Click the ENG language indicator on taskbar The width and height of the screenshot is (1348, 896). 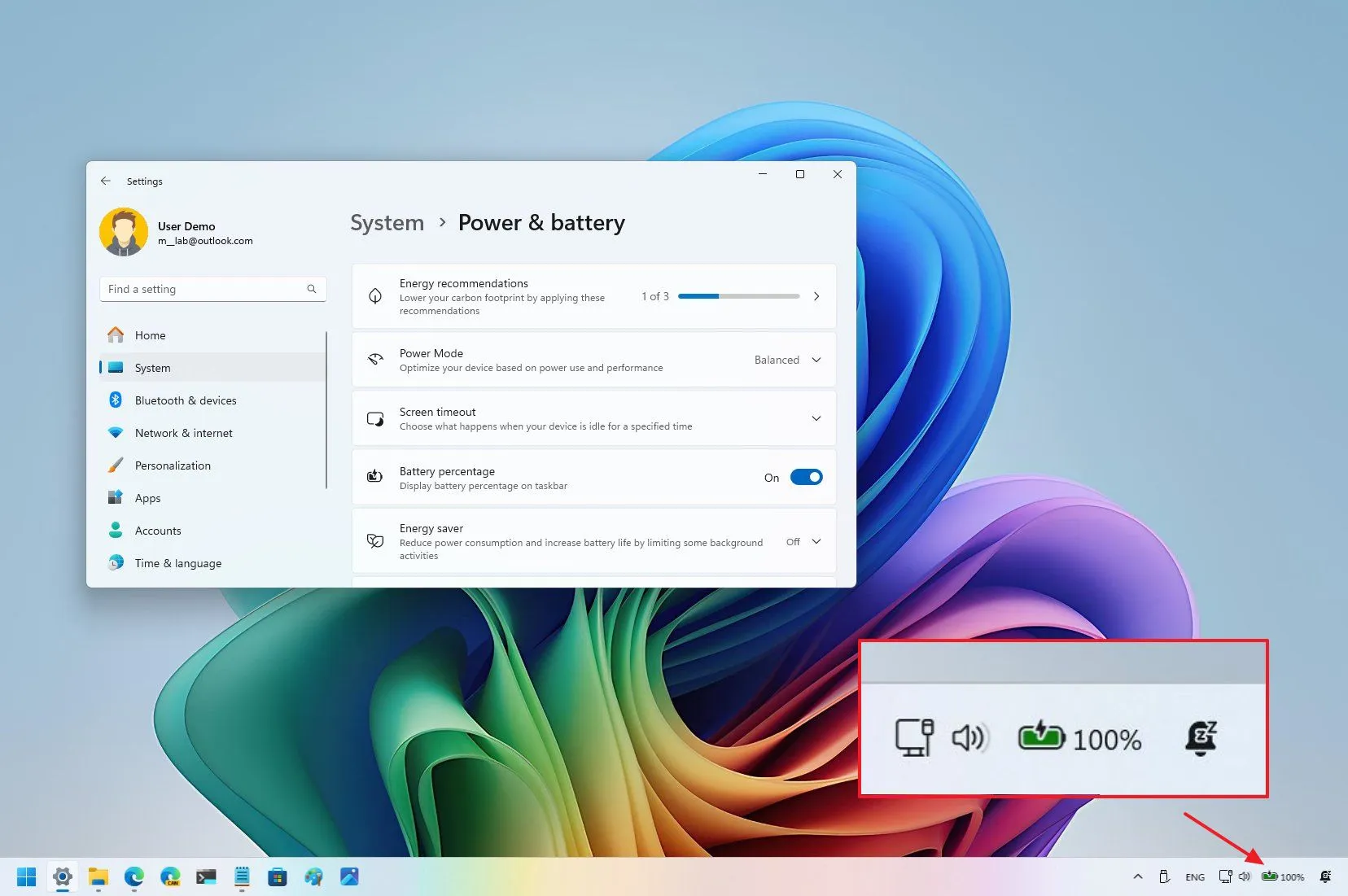click(1194, 876)
